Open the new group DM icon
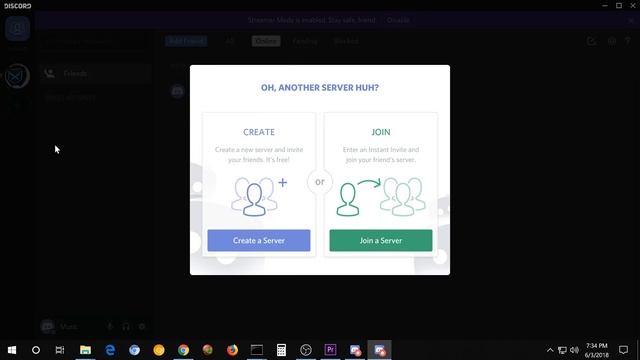640x360 pixels. coord(591,41)
